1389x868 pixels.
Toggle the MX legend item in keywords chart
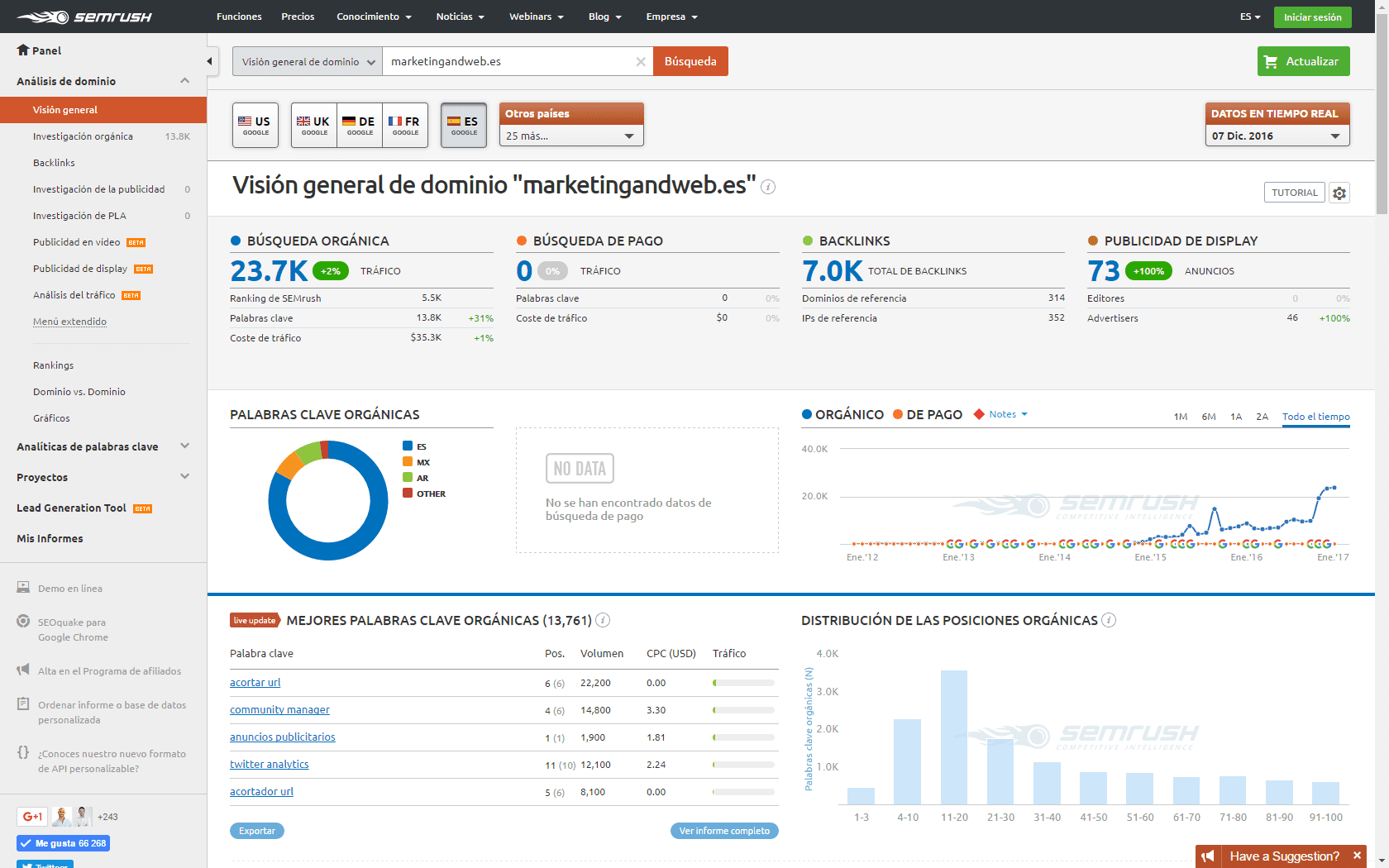point(416,462)
